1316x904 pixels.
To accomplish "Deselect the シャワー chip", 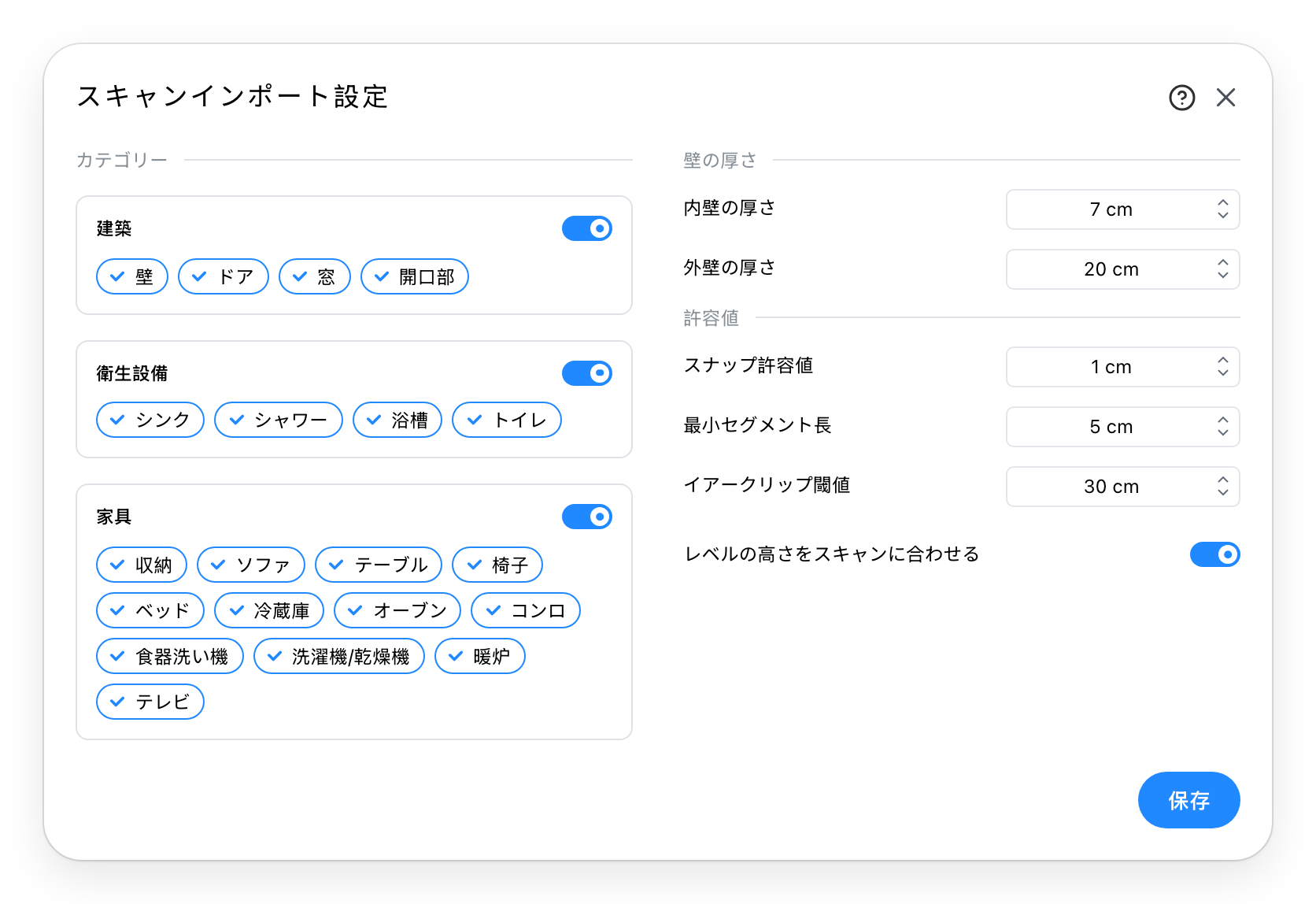I will tap(279, 420).
